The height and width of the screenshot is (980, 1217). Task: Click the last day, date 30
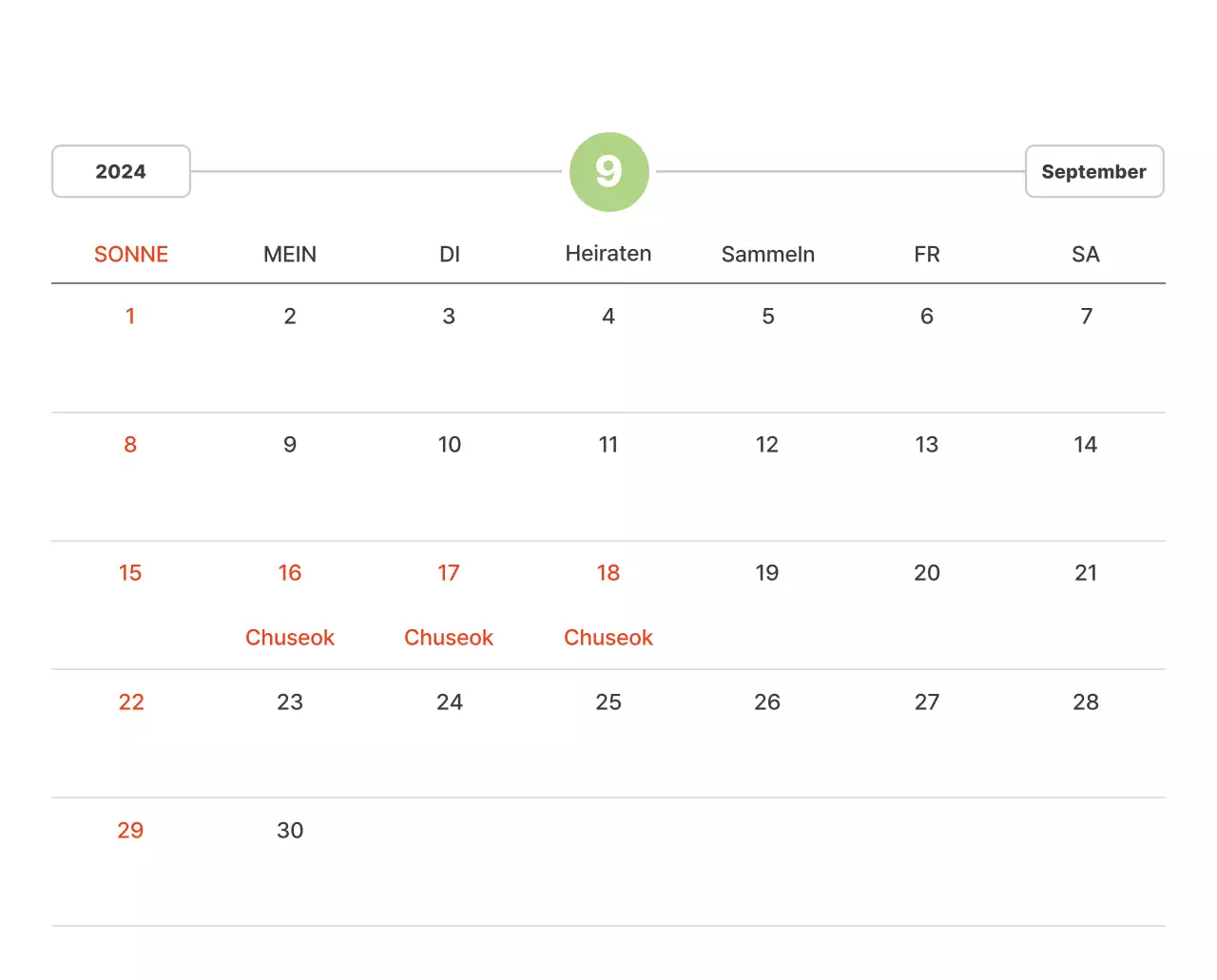coord(290,831)
